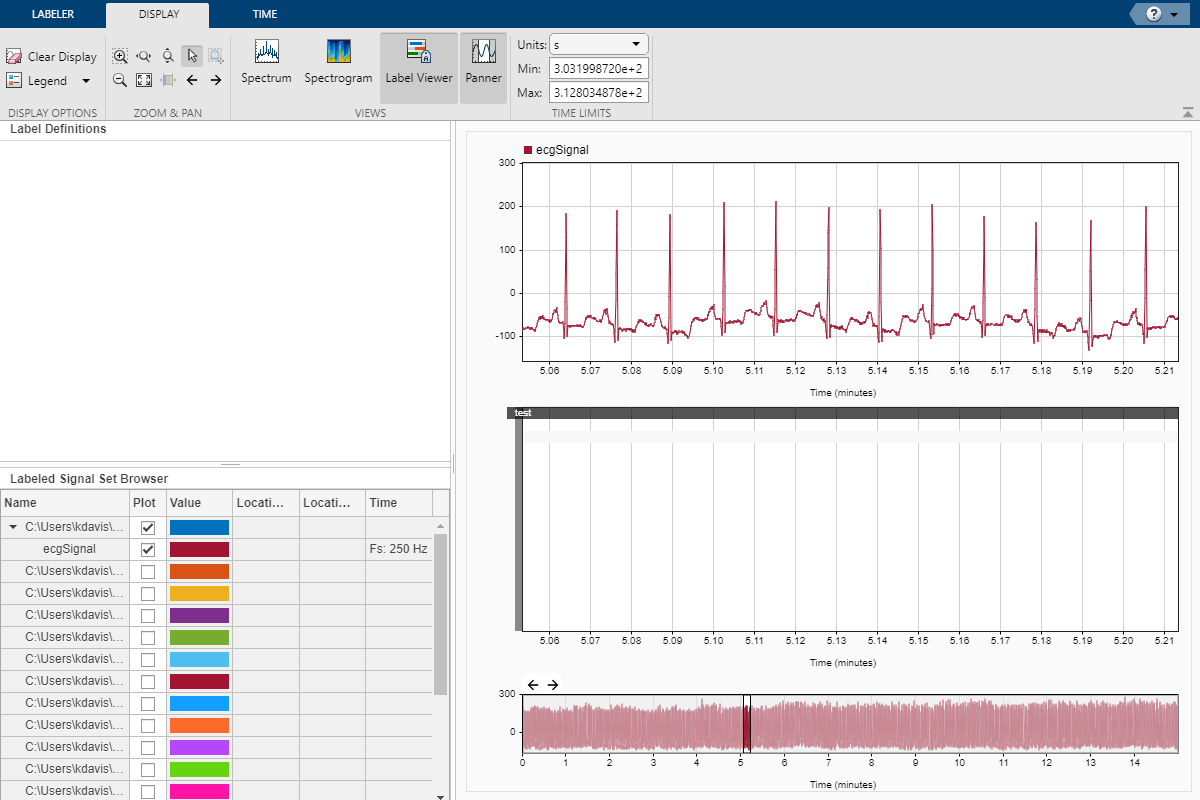Image resolution: width=1200 pixels, height=800 pixels.
Task: Toggle the Label Viewer
Action: 419,61
